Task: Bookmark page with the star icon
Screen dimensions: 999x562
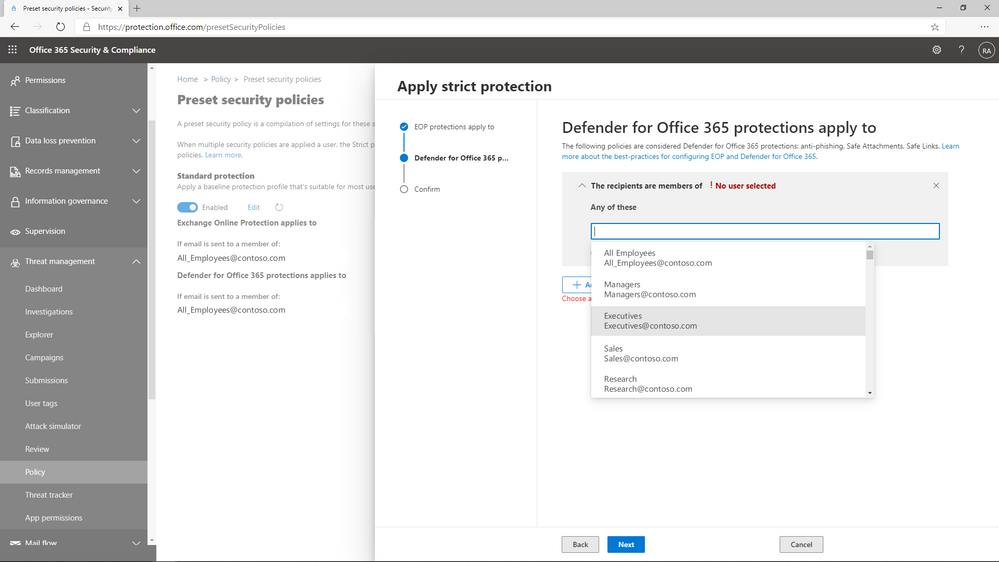Action: (x=935, y=27)
